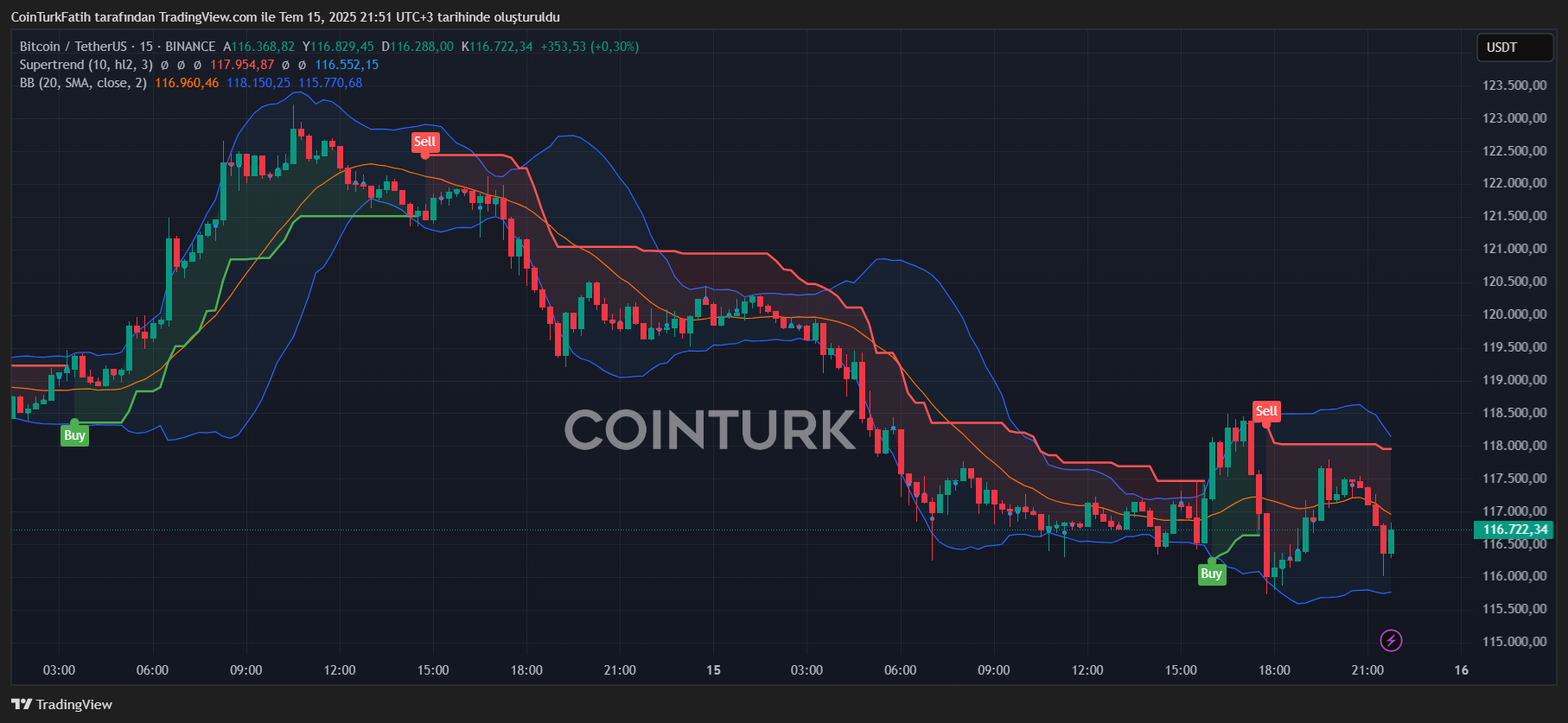Click the 121.500,00 price axis label
This screenshot has width=1568, height=723.
1514,216
